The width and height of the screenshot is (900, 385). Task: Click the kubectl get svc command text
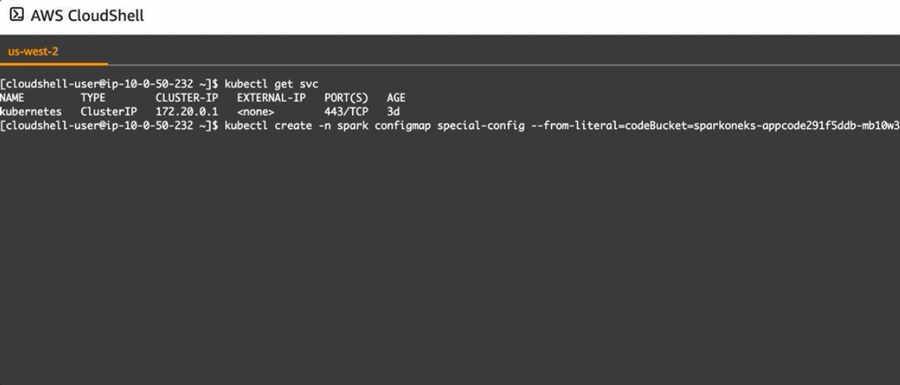[x=271, y=84]
